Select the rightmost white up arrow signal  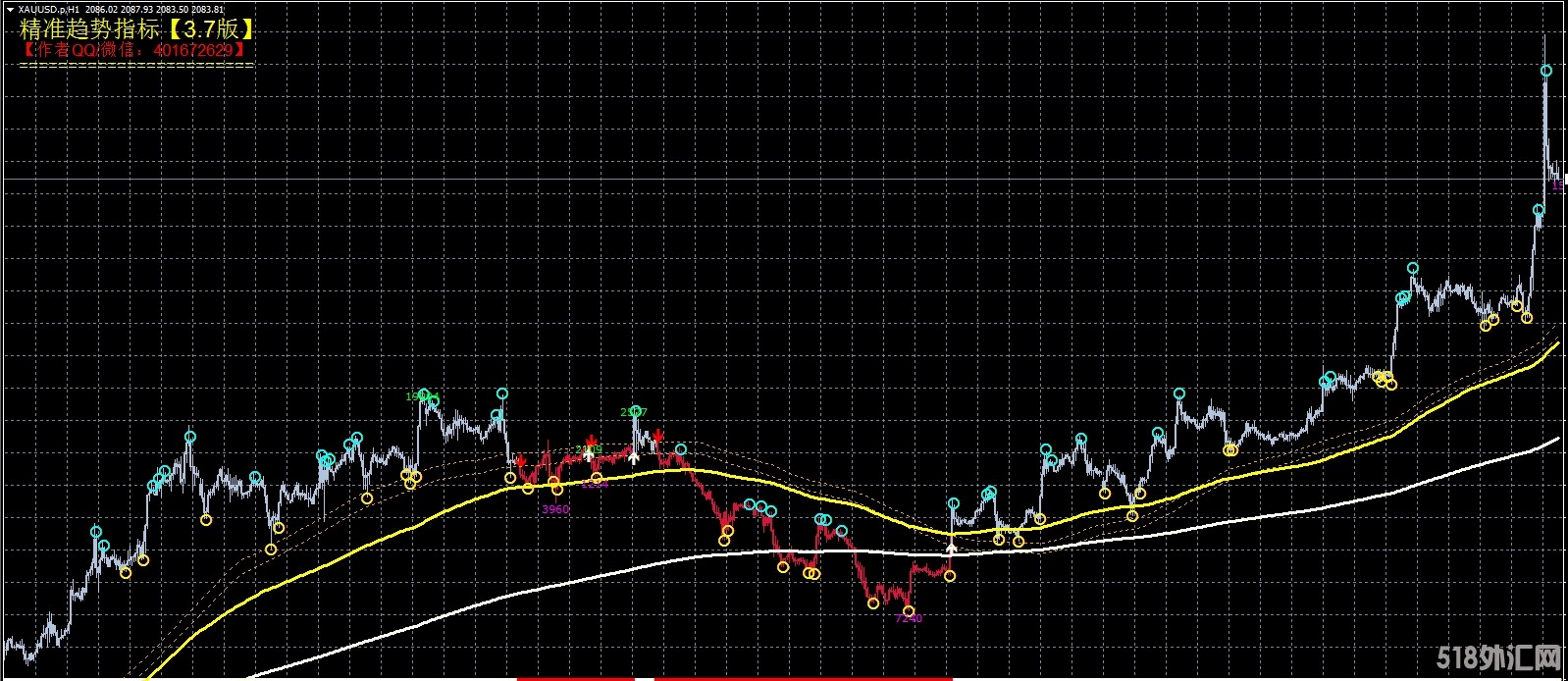click(950, 548)
